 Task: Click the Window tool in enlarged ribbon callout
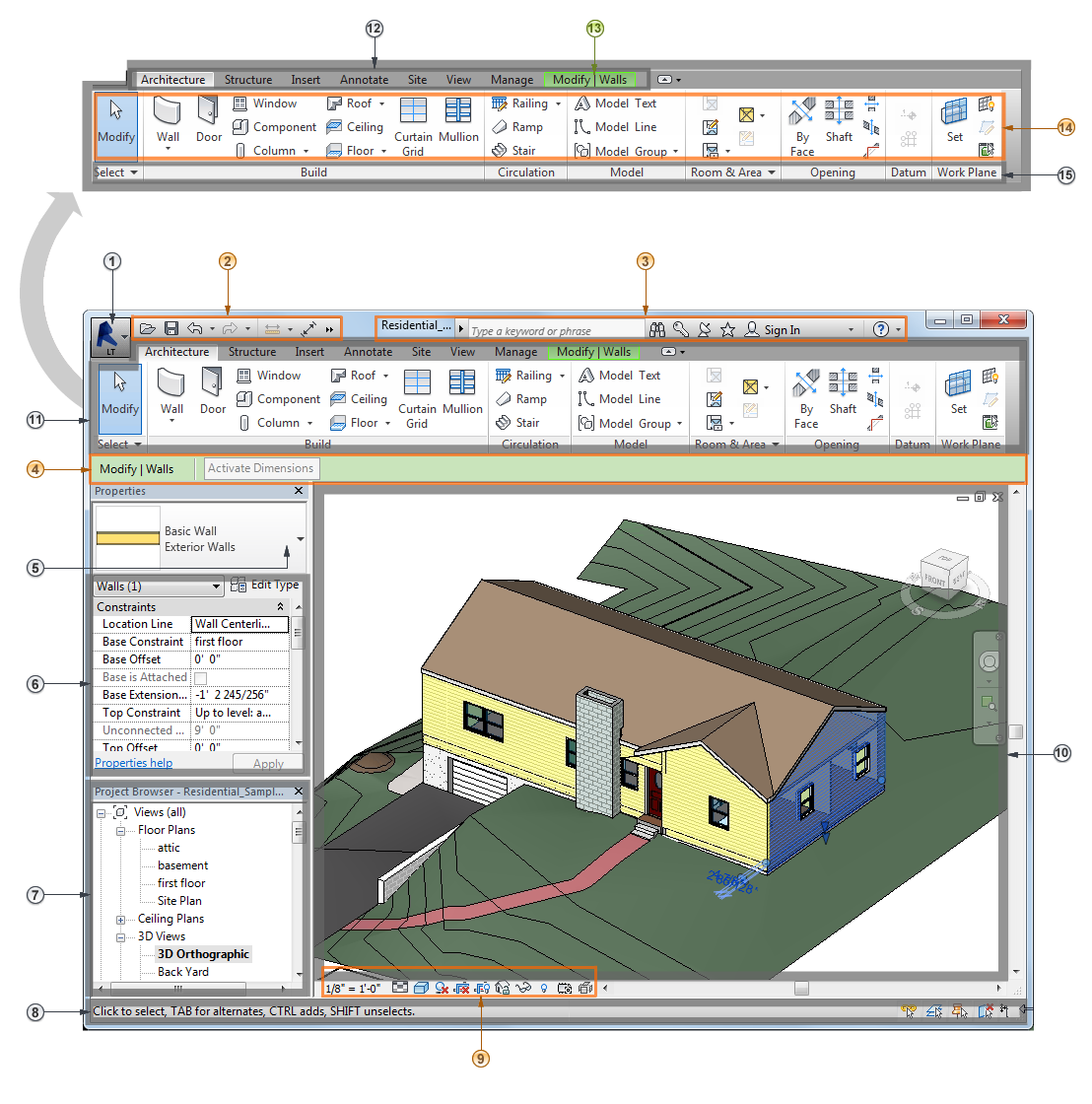[x=265, y=103]
